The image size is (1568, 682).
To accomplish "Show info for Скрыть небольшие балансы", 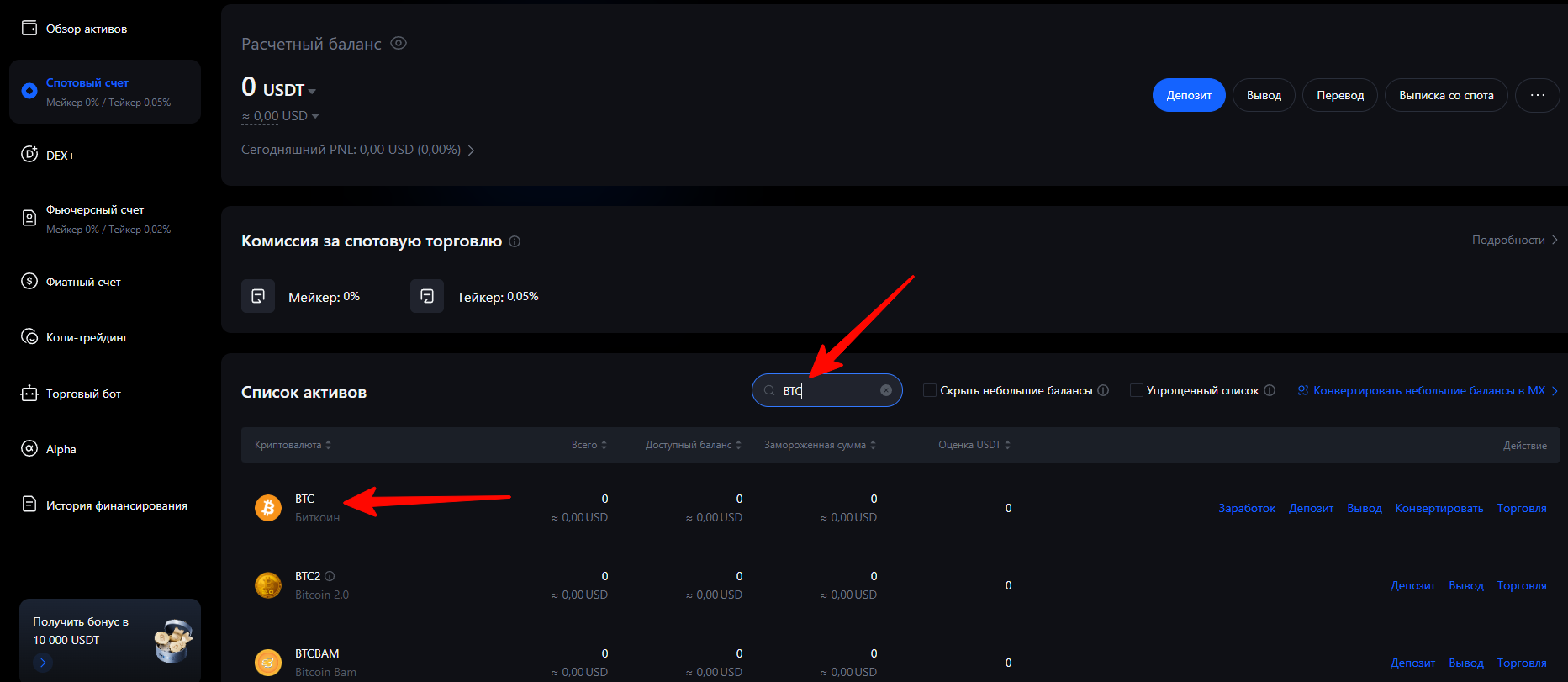I will tap(1103, 390).
